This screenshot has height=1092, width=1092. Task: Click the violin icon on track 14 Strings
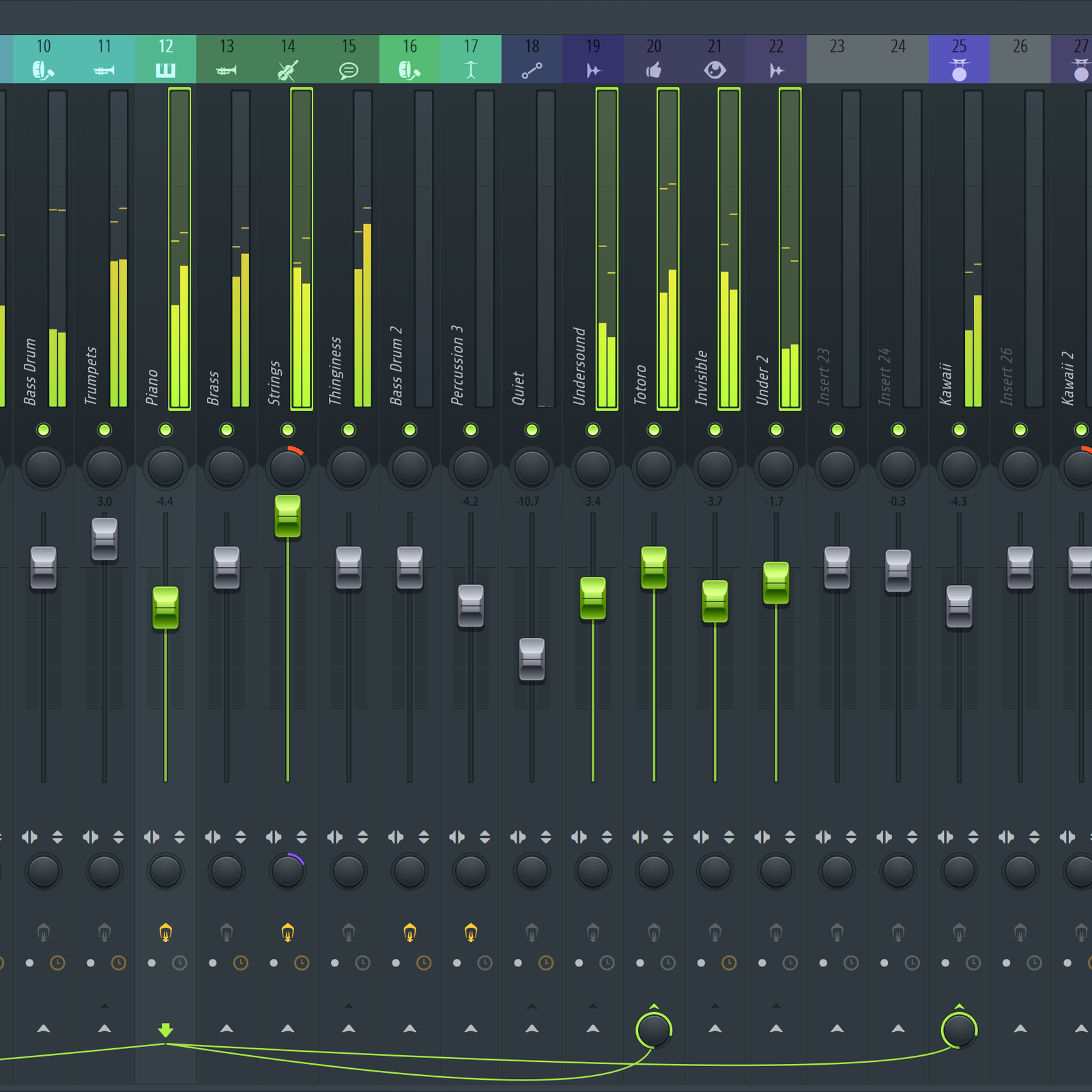click(x=287, y=70)
